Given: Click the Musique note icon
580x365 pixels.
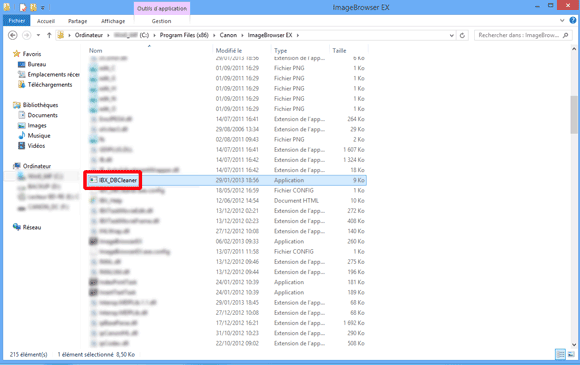Looking at the screenshot, I should [x=22, y=135].
